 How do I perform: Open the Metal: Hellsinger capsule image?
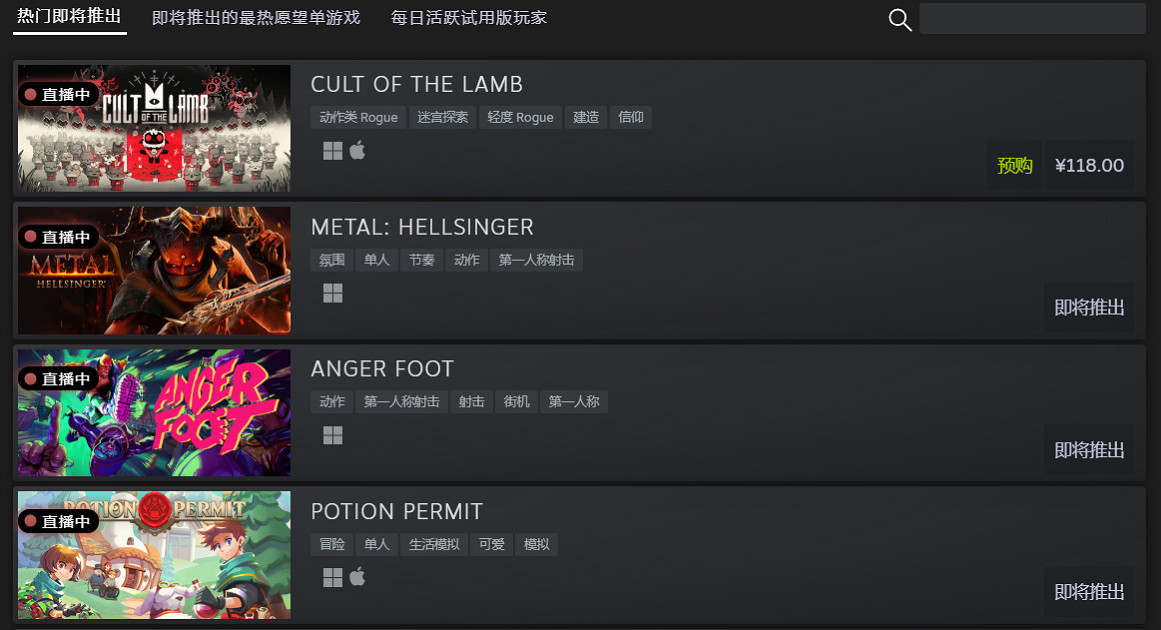click(x=154, y=270)
